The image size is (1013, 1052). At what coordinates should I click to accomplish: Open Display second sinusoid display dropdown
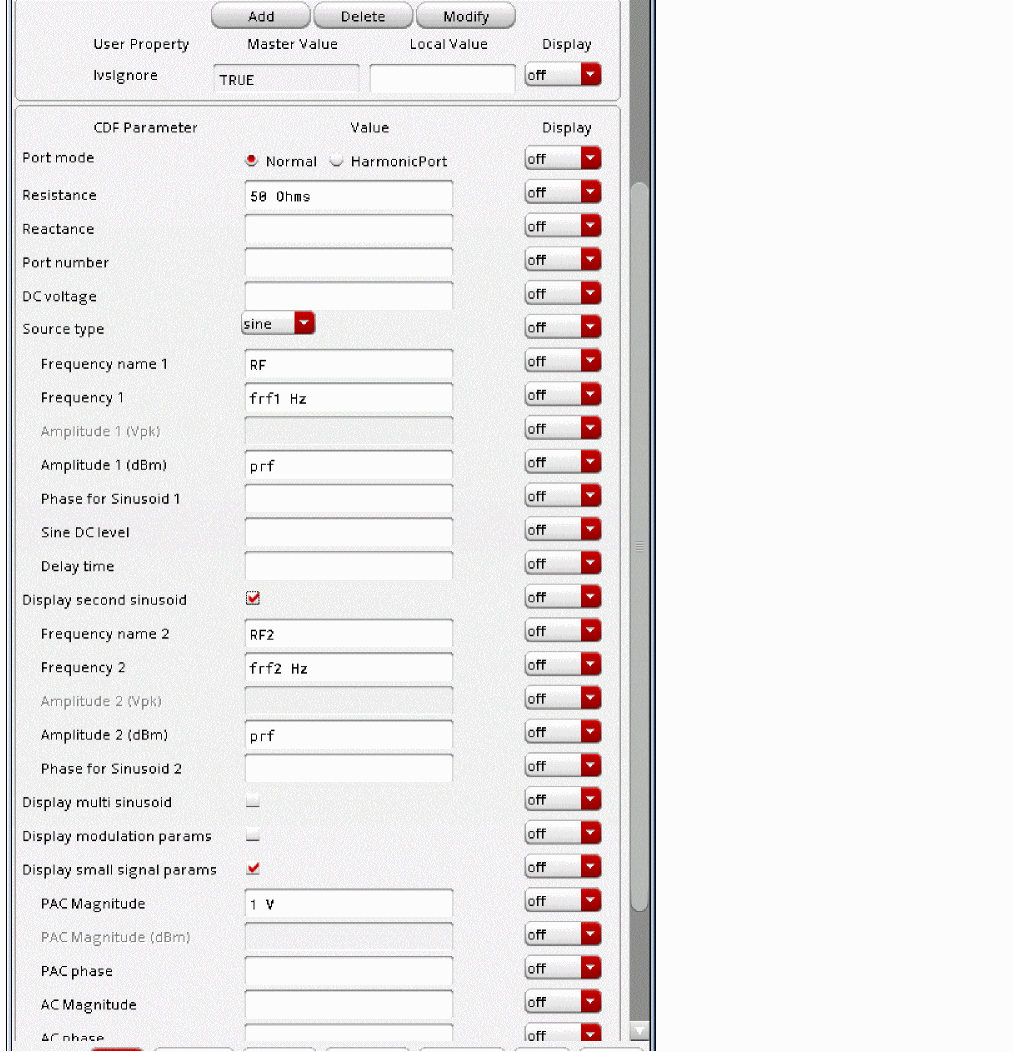click(x=563, y=596)
